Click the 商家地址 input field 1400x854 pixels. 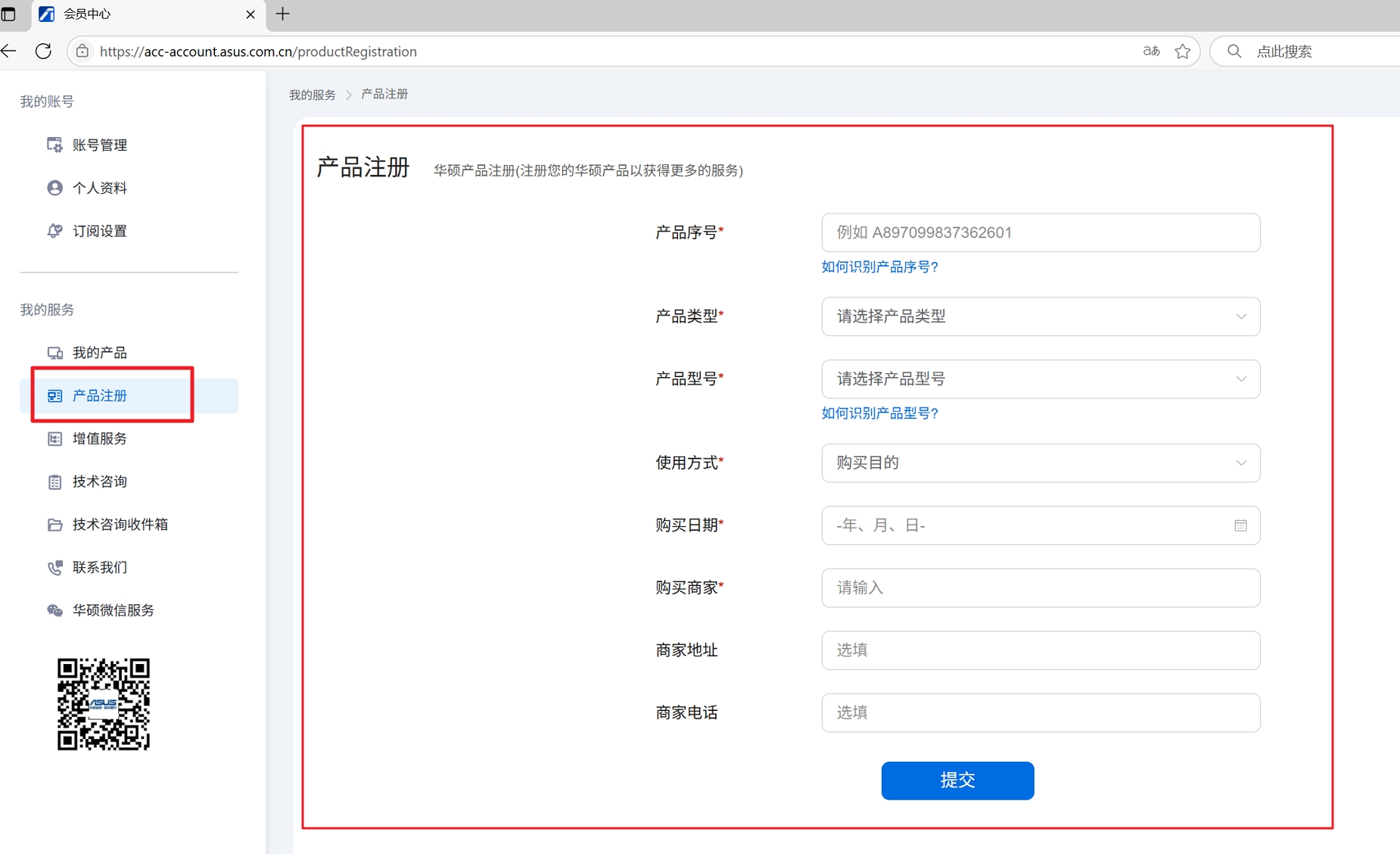(x=1041, y=650)
